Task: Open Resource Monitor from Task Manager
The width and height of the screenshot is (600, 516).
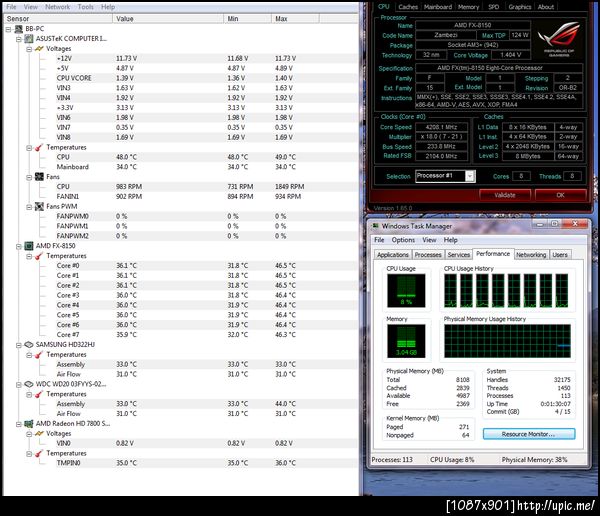Action: click(x=529, y=434)
